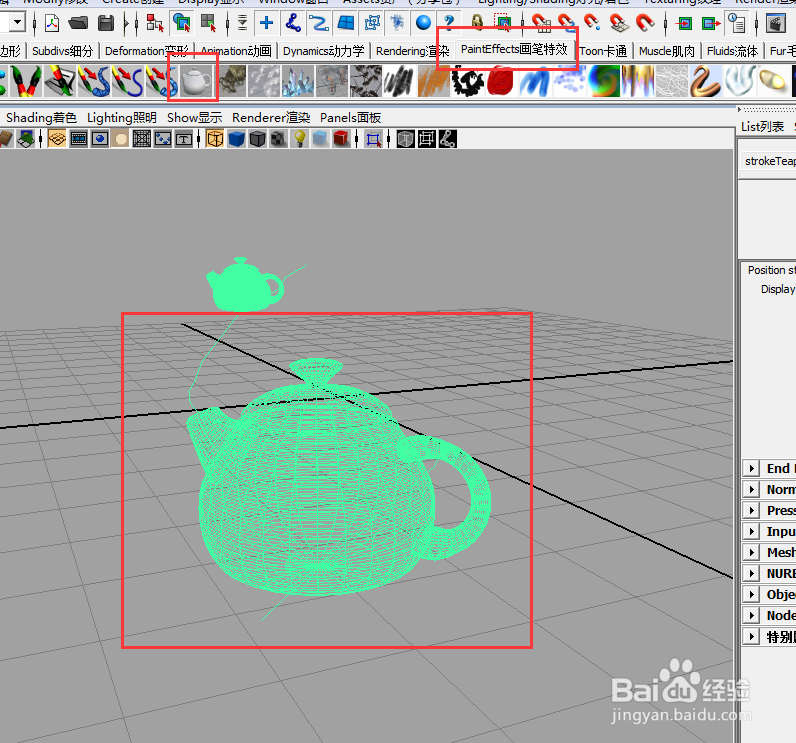Viewport: 796px width, 743px height.
Task: Toggle the viewport grid display icon
Action: [x=57, y=139]
